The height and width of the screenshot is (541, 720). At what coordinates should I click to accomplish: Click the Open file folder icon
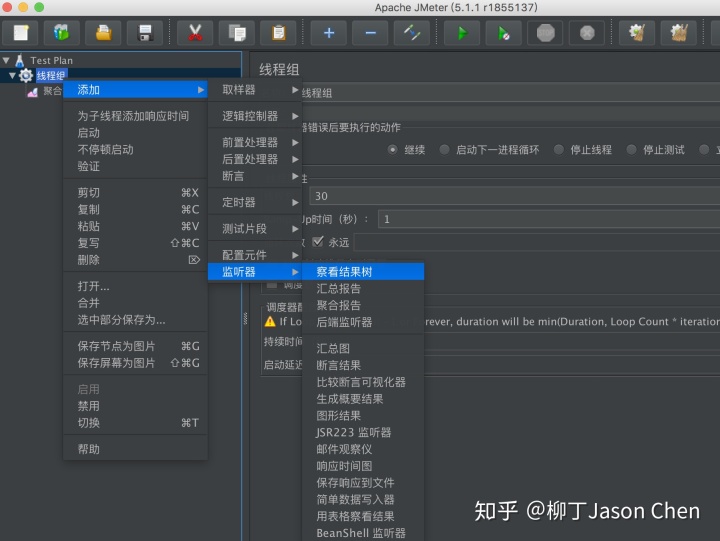(103, 33)
